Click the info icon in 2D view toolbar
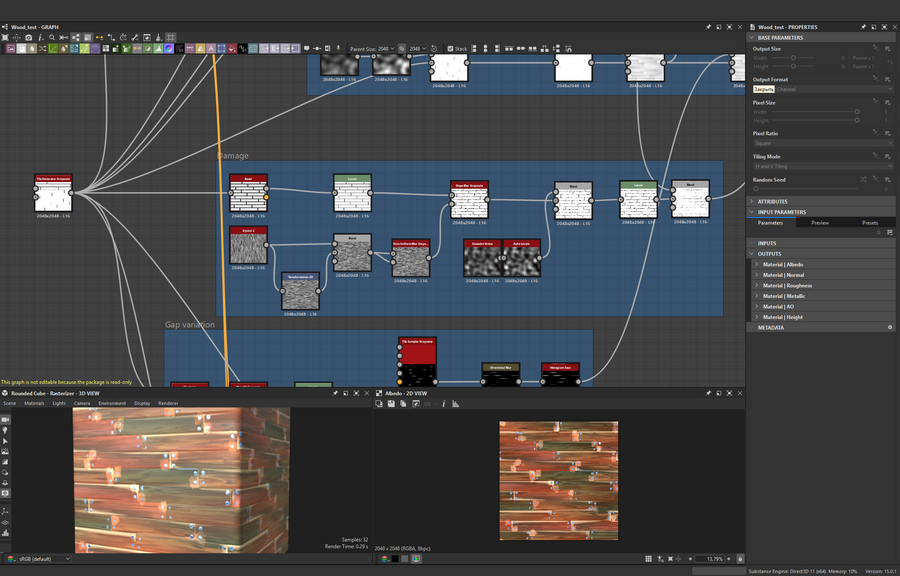900x576 pixels. pyautogui.click(x=443, y=403)
